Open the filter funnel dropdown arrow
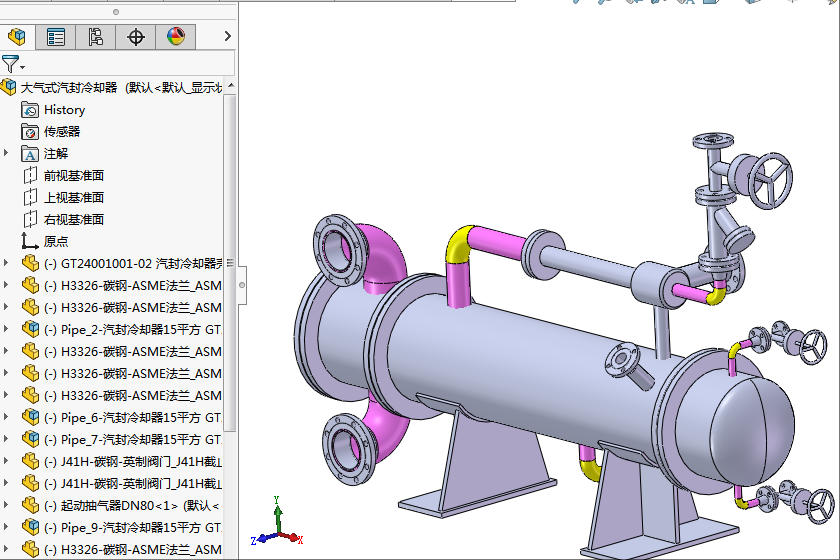Screen dimensions: 840x560 pyautogui.click(x=22, y=67)
